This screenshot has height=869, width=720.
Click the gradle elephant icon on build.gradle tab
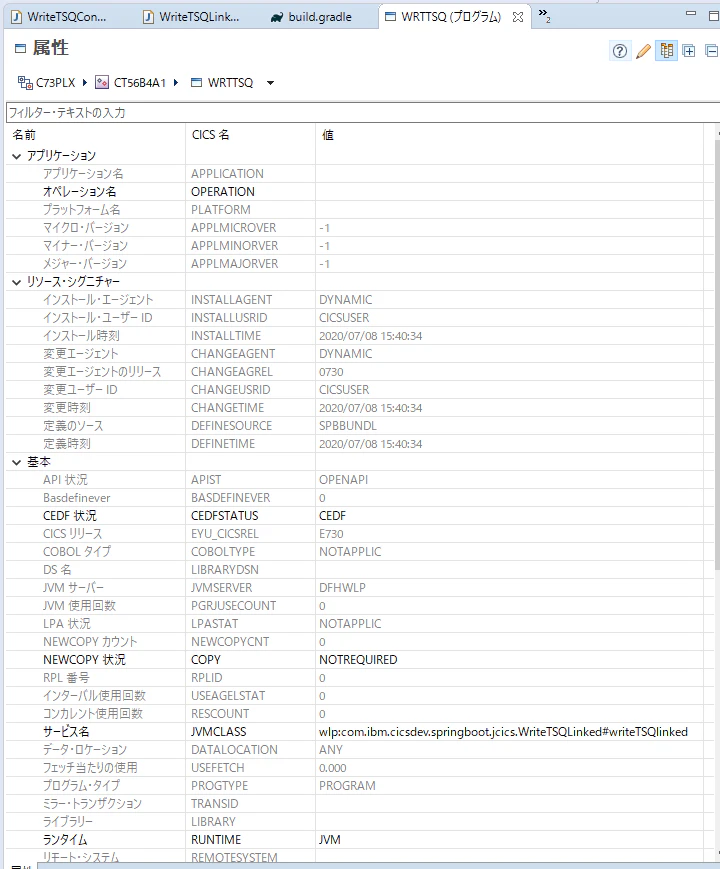pyautogui.click(x=277, y=17)
